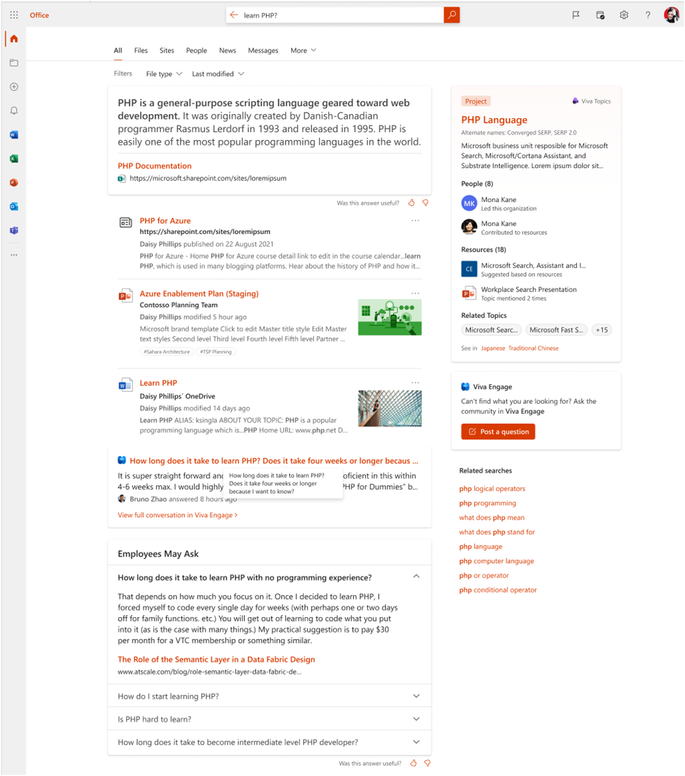Switch to the Messages tab
685x776 pixels.
point(263,50)
